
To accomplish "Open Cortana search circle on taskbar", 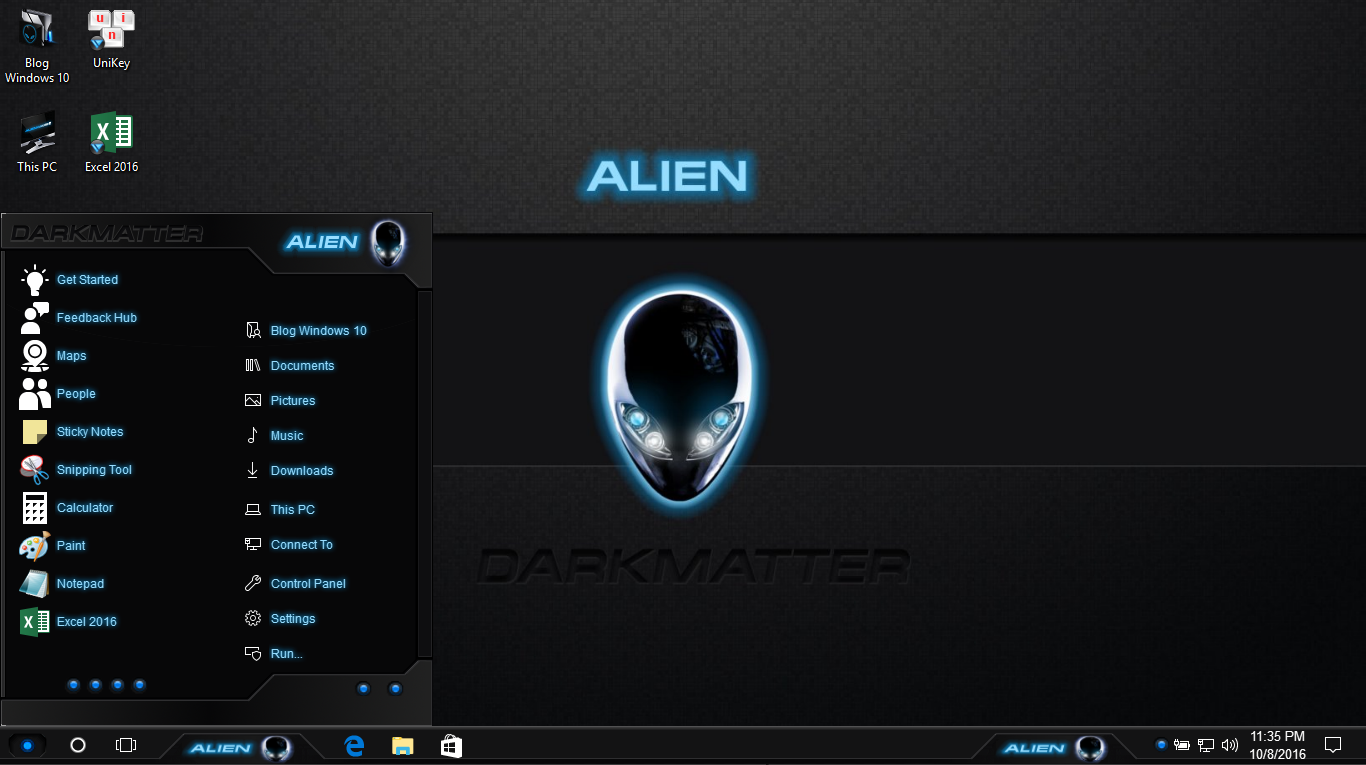I will pyautogui.click(x=78, y=745).
